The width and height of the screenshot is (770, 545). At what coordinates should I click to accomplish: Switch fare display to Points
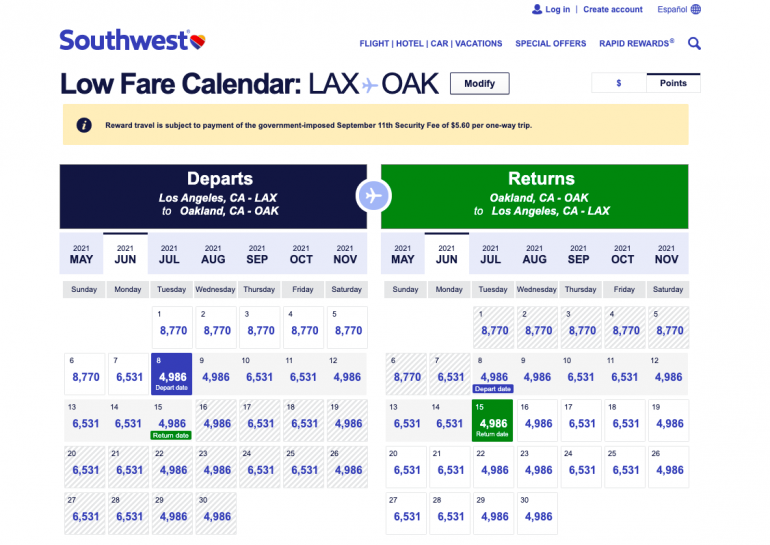point(673,83)
